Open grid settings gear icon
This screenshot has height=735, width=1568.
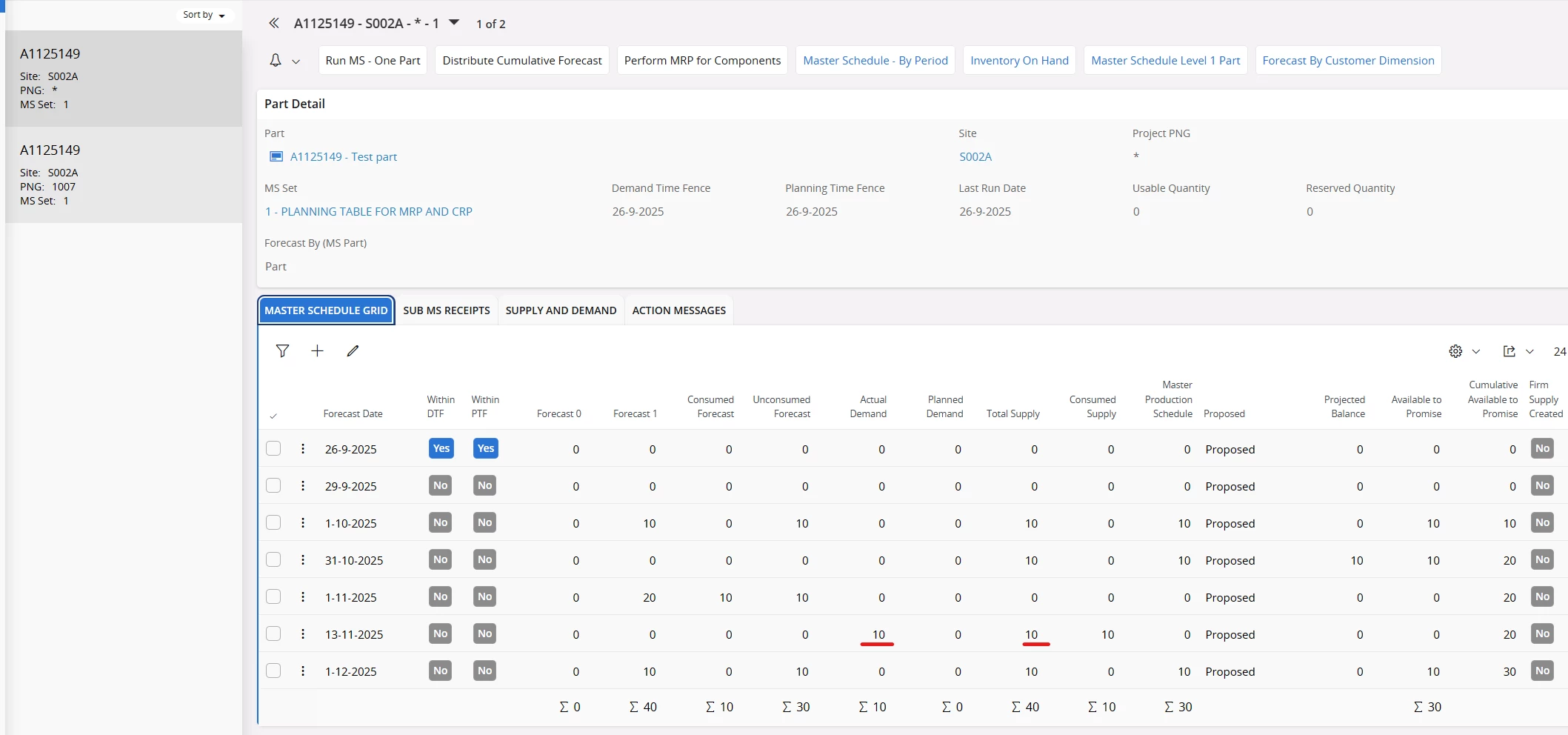pyautogui.click(x=1455, y=351)
